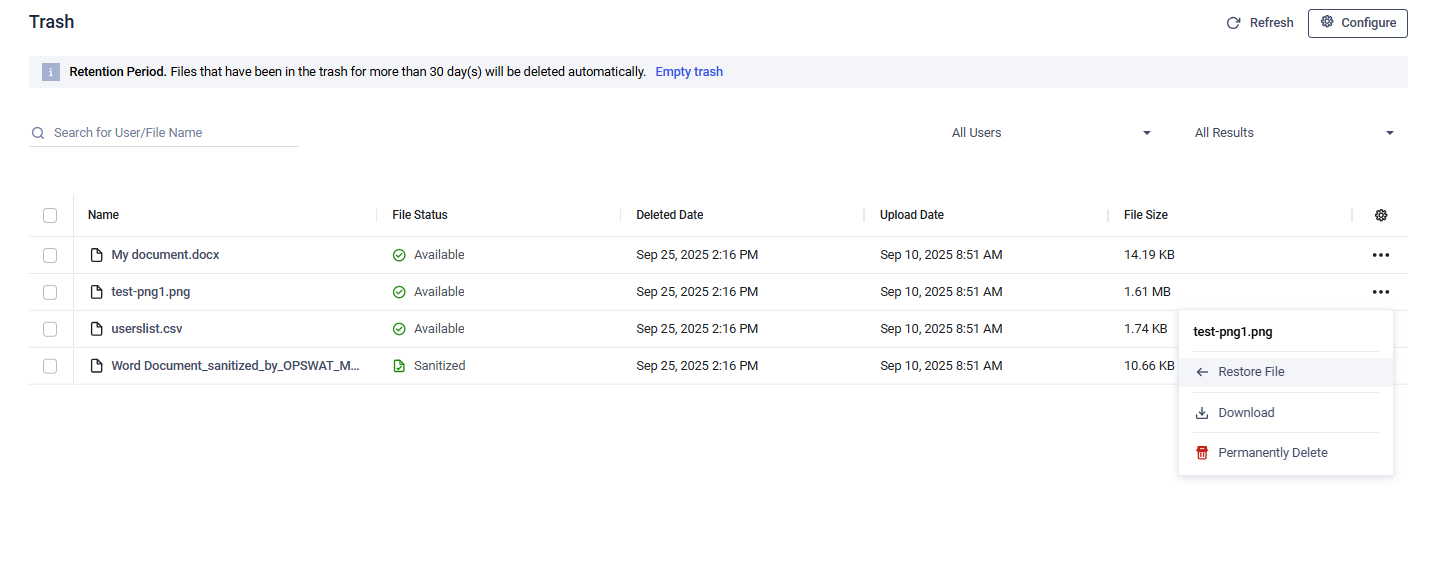Select the userslist.csv row checkbox
Viewport: 1434px width, 588px height.
point(50,329)
